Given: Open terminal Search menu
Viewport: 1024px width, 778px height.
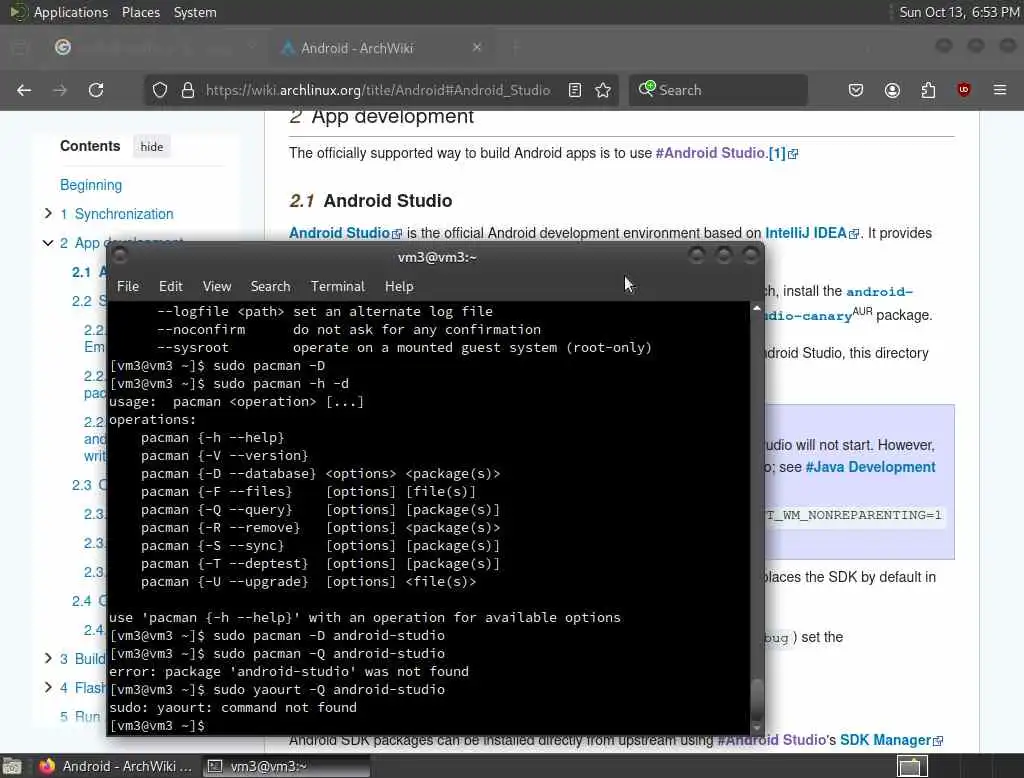Looking at the screenshot, I should pyautogui.click(x=270, y=286).
